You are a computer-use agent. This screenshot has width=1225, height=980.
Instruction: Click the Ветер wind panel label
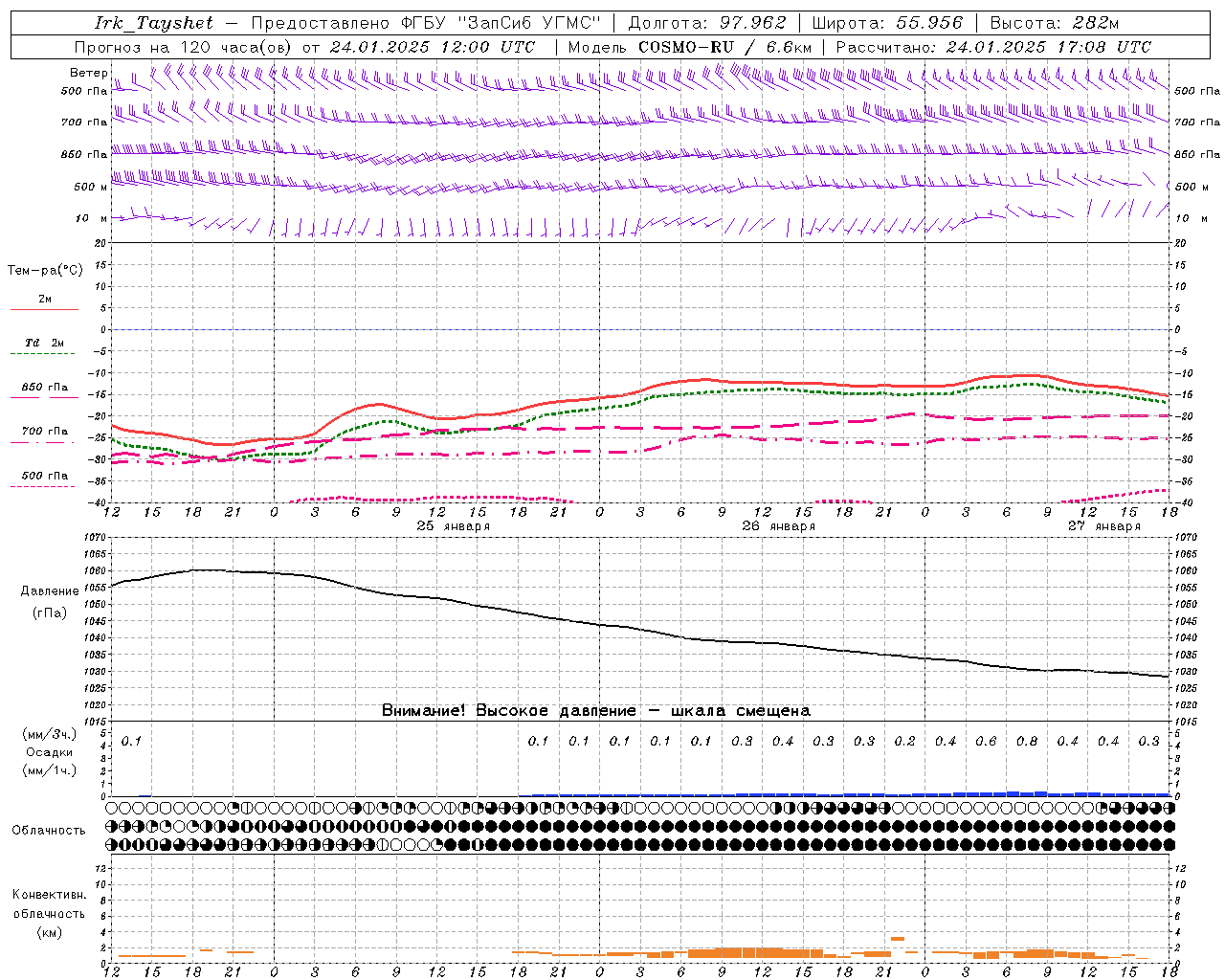pyautogui.click(x=89, y=73)
